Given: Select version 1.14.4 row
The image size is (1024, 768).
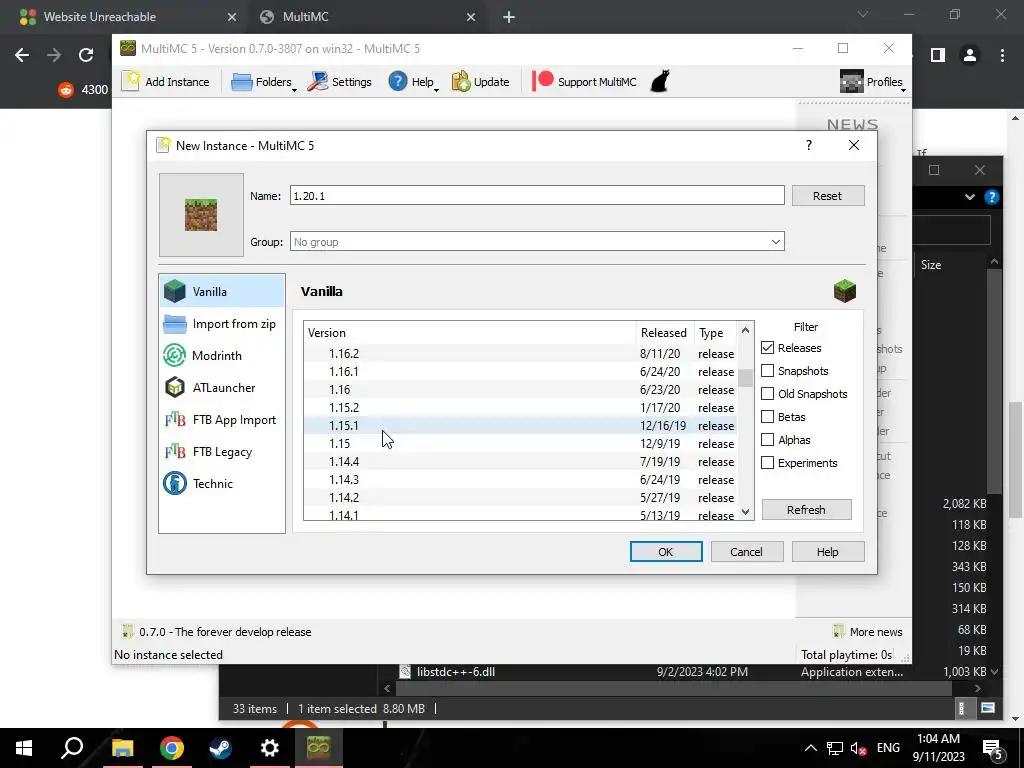Looking at the screenshot, I should click(x=520, y=462).
